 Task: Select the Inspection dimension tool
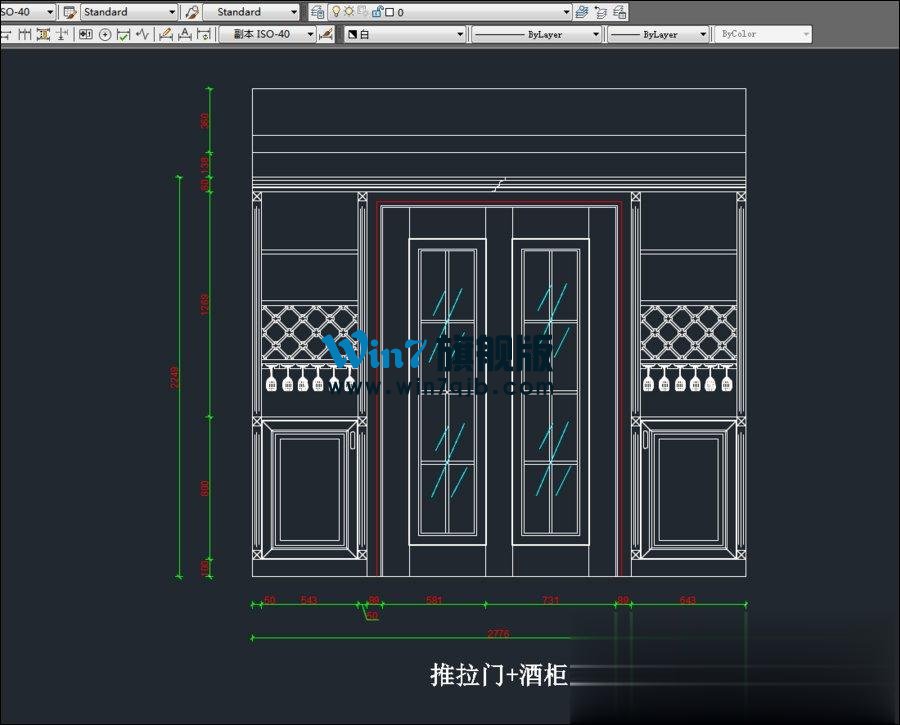pos(123,34)
